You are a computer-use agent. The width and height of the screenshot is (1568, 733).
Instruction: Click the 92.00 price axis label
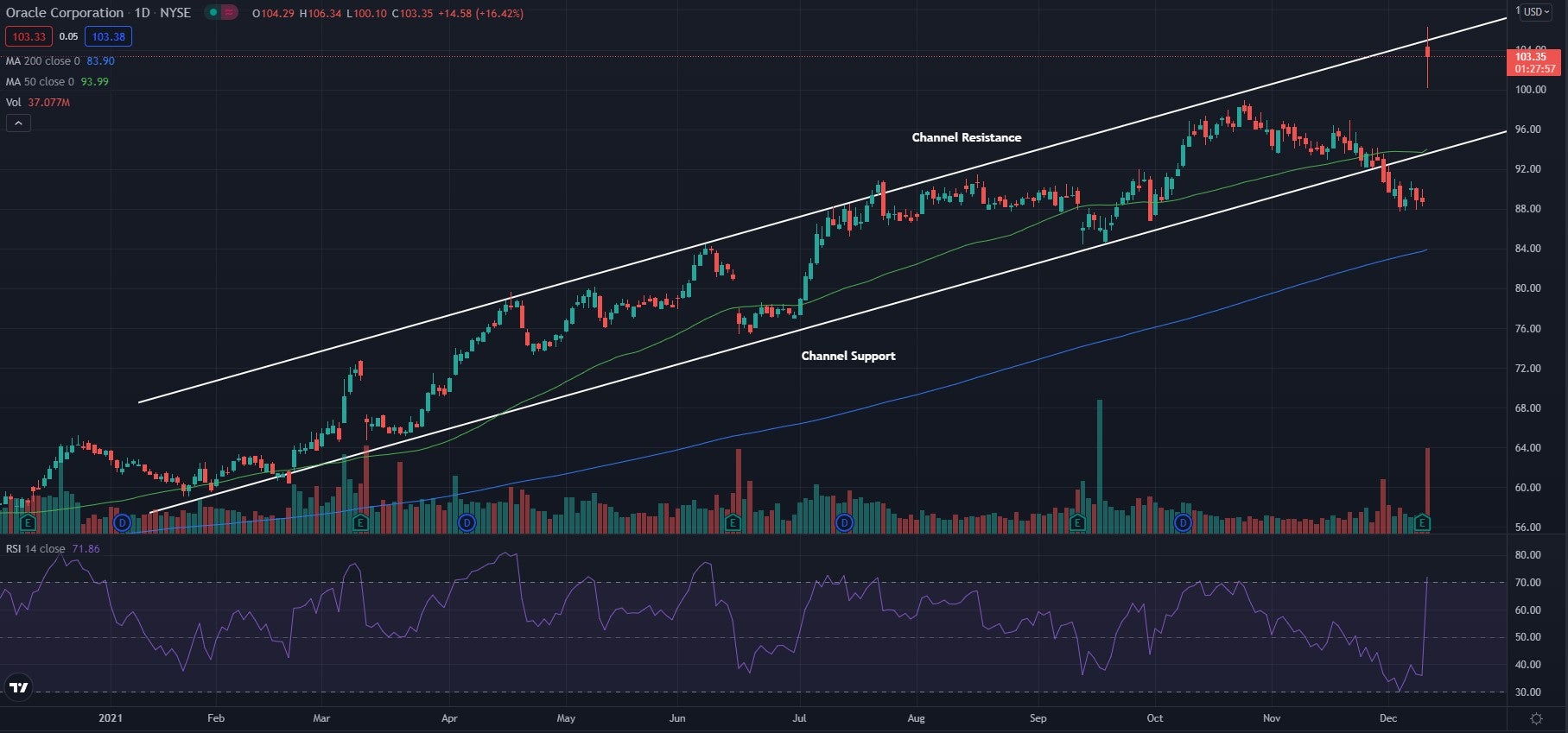coord(1527,169)
